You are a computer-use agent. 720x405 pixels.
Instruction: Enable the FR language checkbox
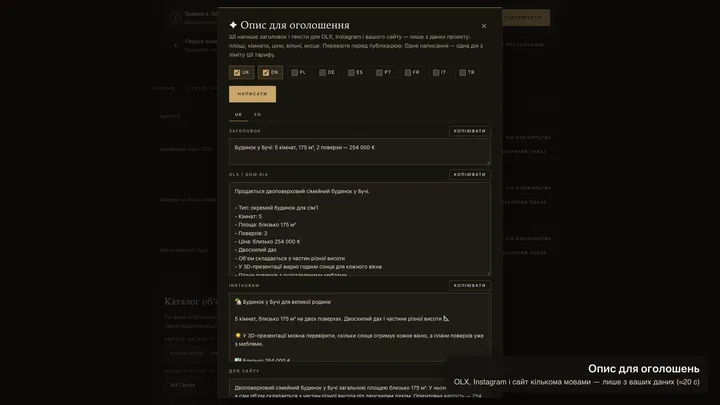tap(408, 73)
